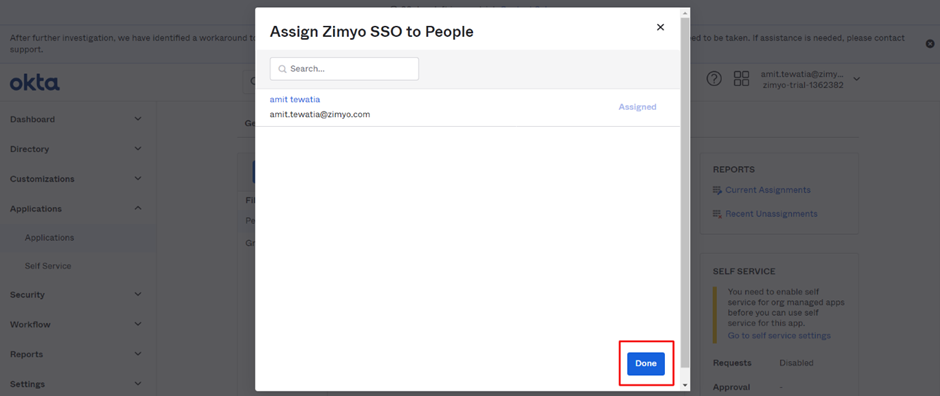This screenshot has height=396, width=940.
Task: Click amit.tewatia account name in header
Action: click(802, 74)
